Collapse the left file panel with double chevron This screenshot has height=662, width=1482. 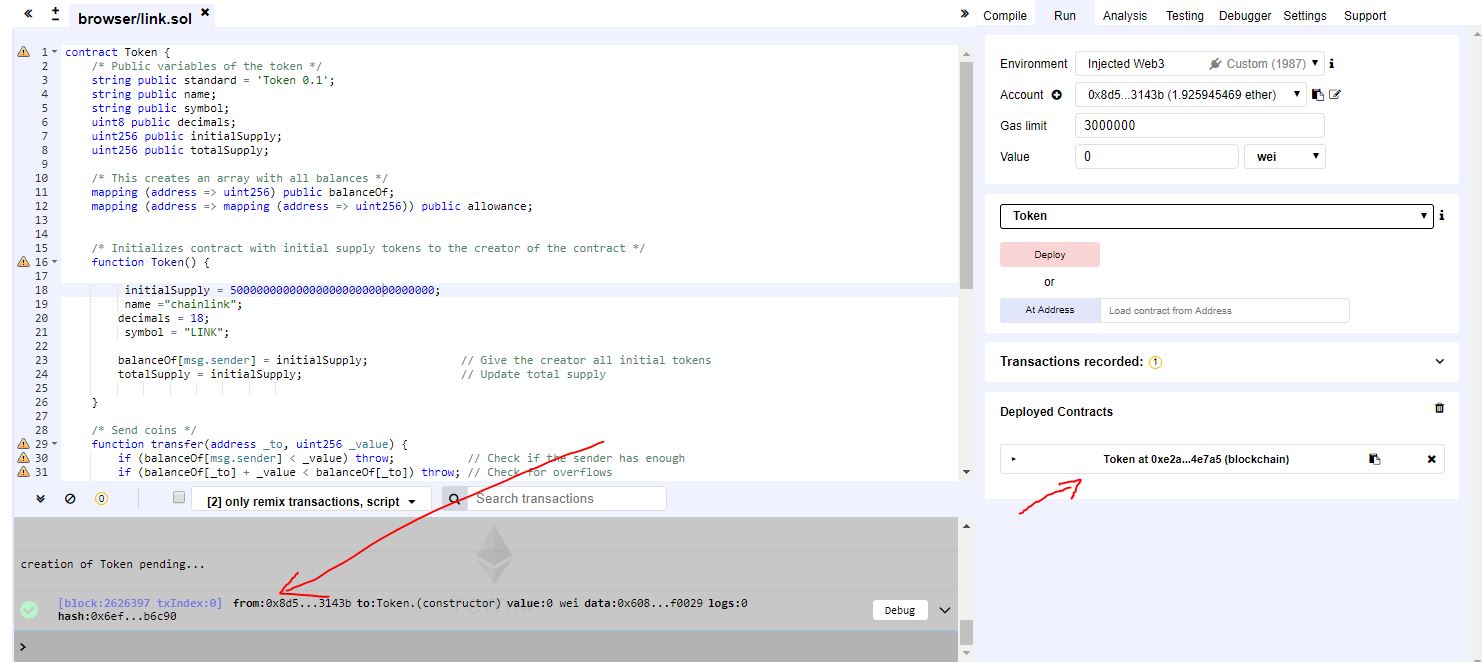coord(28,14)
